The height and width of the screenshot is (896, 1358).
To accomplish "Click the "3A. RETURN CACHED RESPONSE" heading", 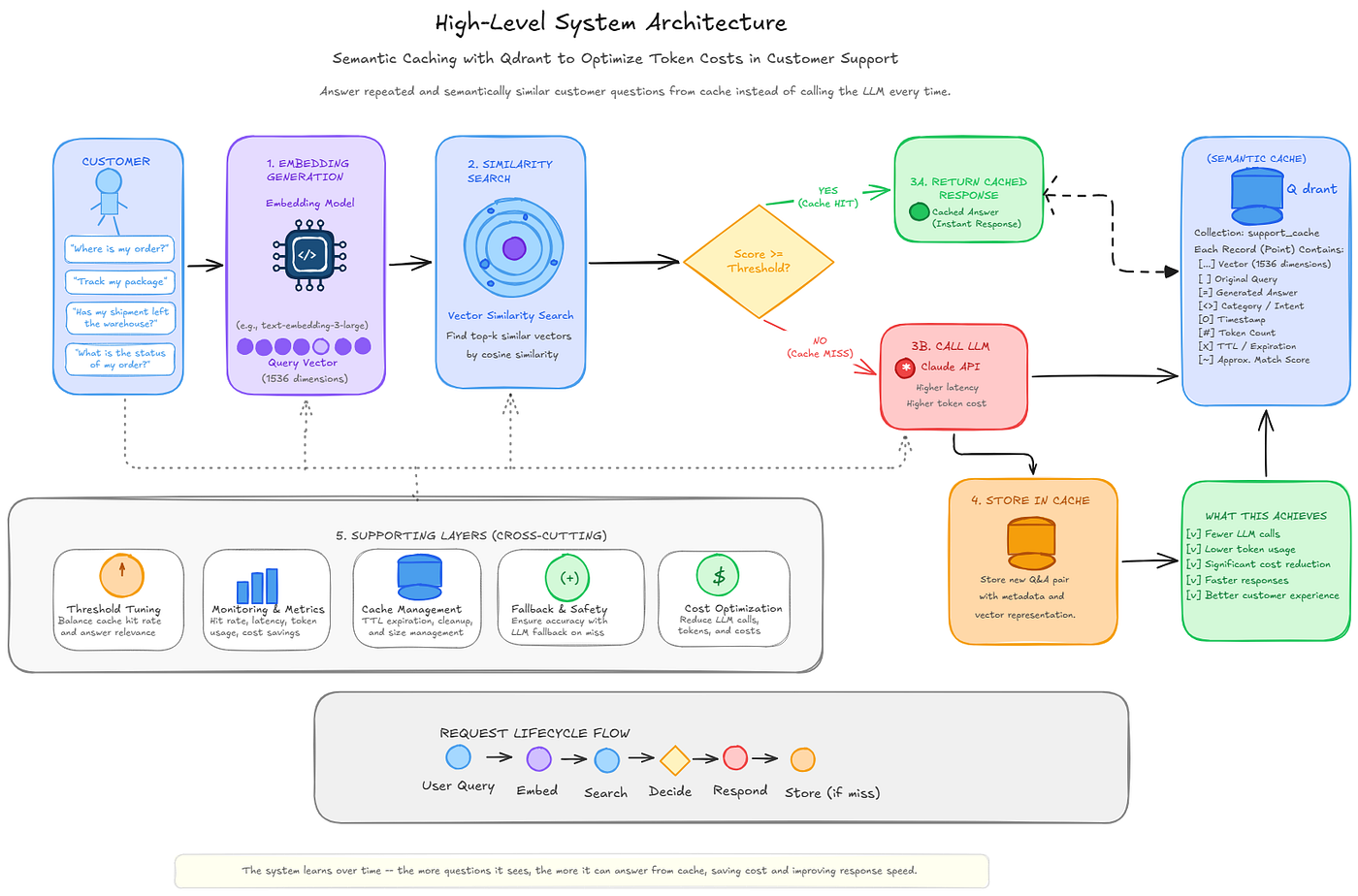I will (x=968, y=188).
